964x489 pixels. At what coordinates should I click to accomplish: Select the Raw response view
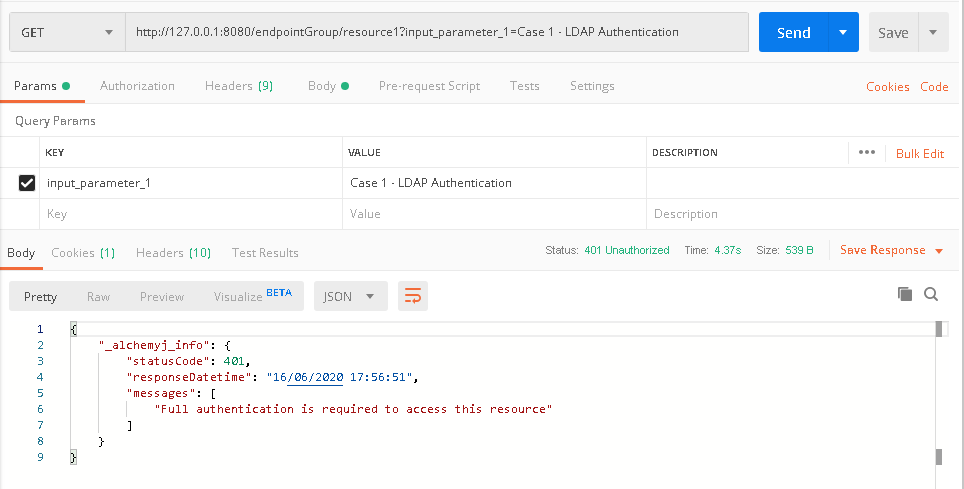click(98, 296)
